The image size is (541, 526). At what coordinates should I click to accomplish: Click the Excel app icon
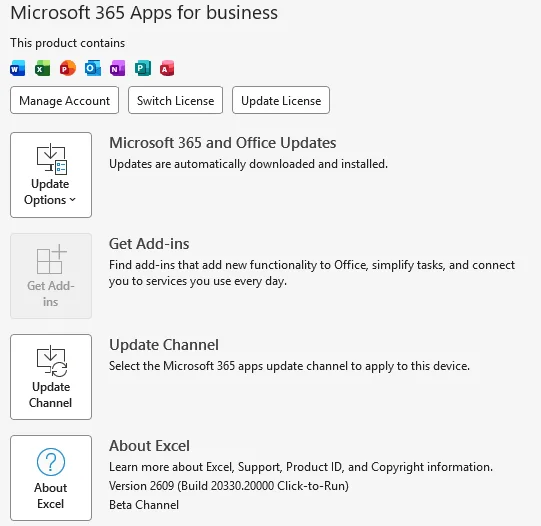point(42,68)
